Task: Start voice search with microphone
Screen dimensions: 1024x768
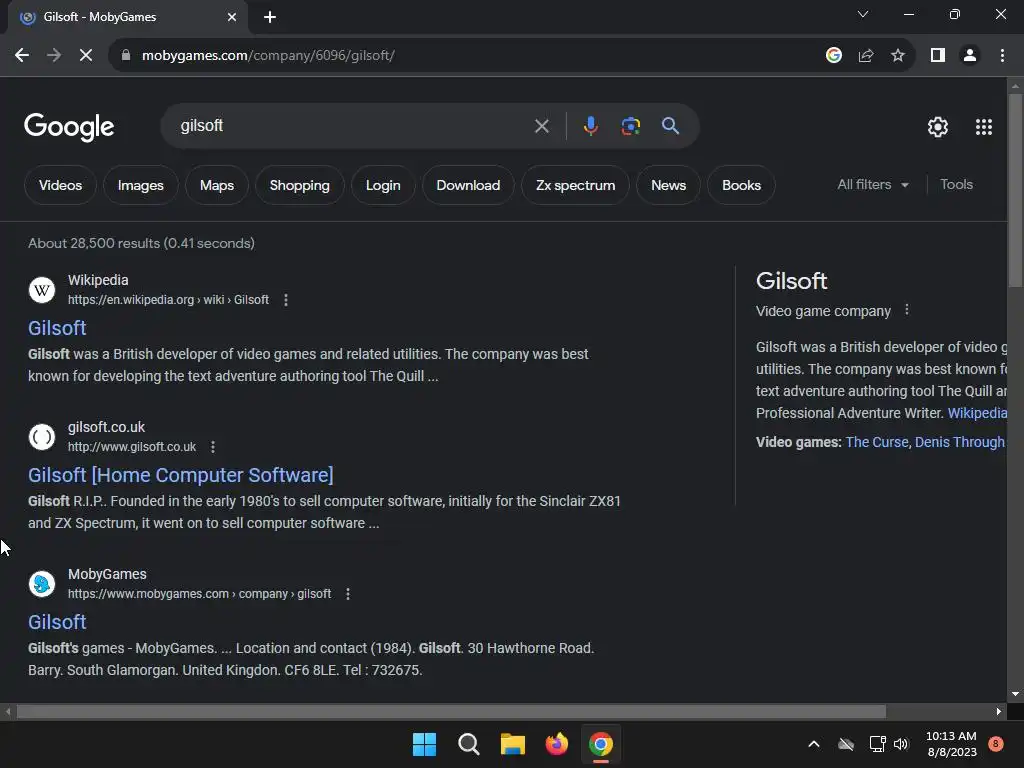Action: (x=590, y=126)
